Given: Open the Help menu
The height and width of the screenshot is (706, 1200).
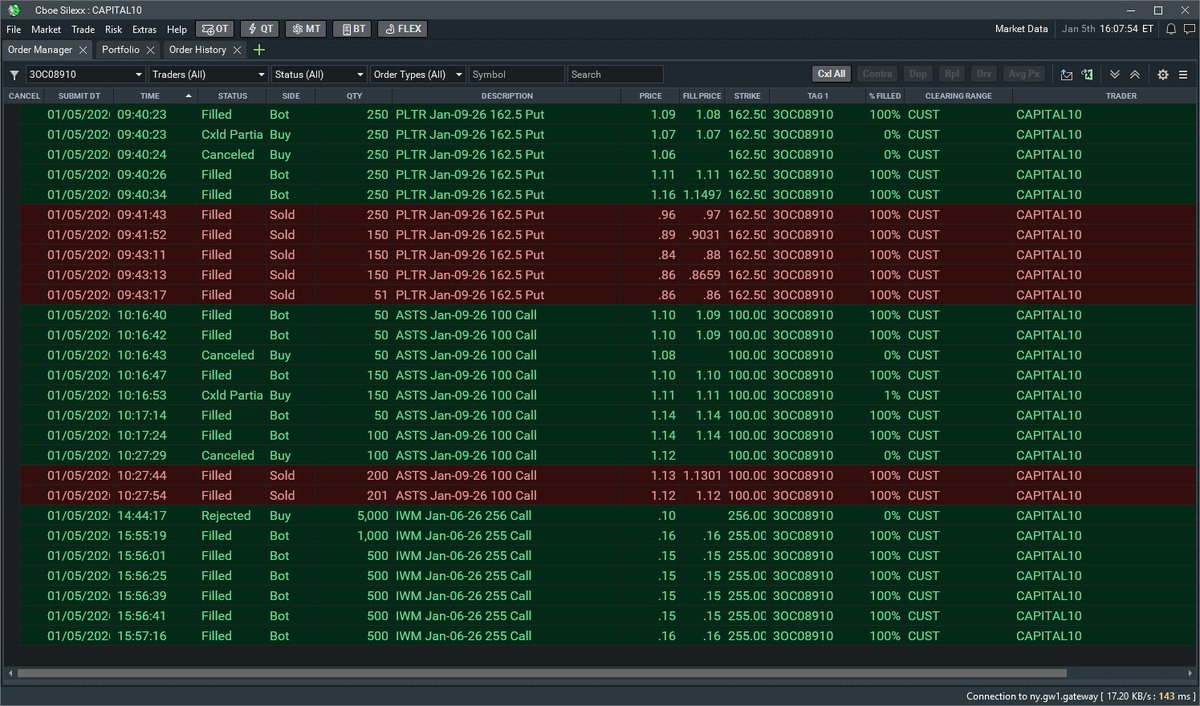Looking at the screenshot, I should click(x=177, y=29).
